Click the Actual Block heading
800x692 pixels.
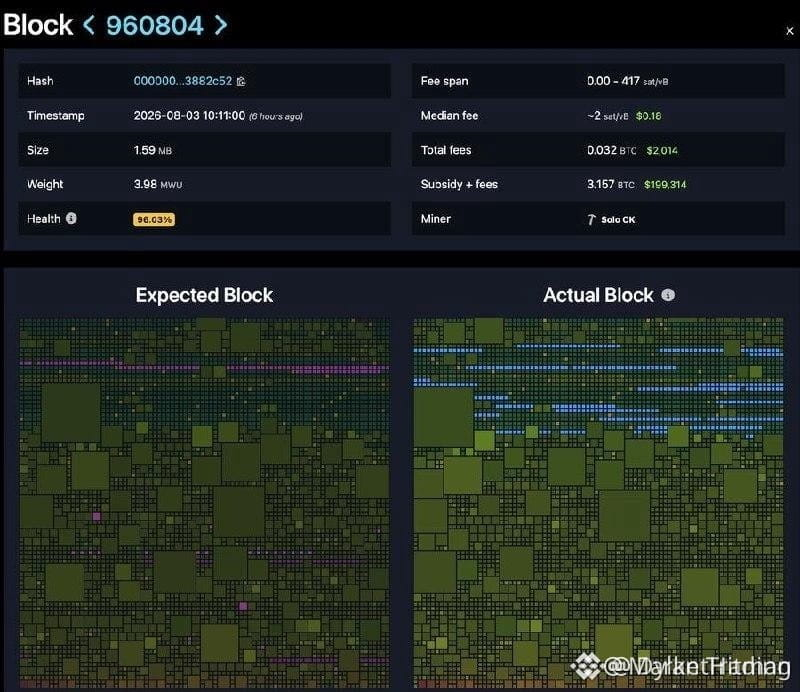[598, 295]
